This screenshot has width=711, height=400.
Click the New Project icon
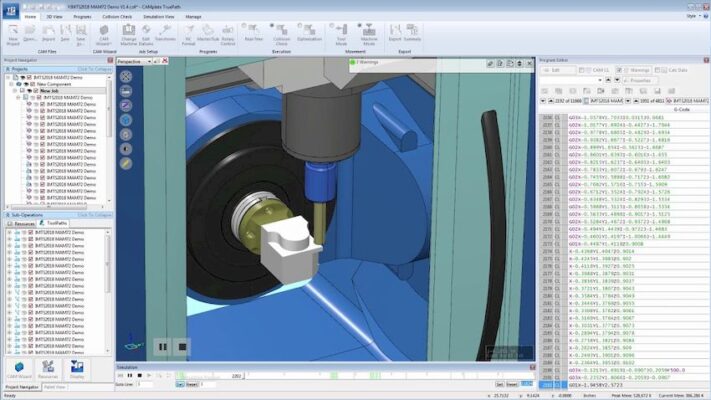click(13, 38)
